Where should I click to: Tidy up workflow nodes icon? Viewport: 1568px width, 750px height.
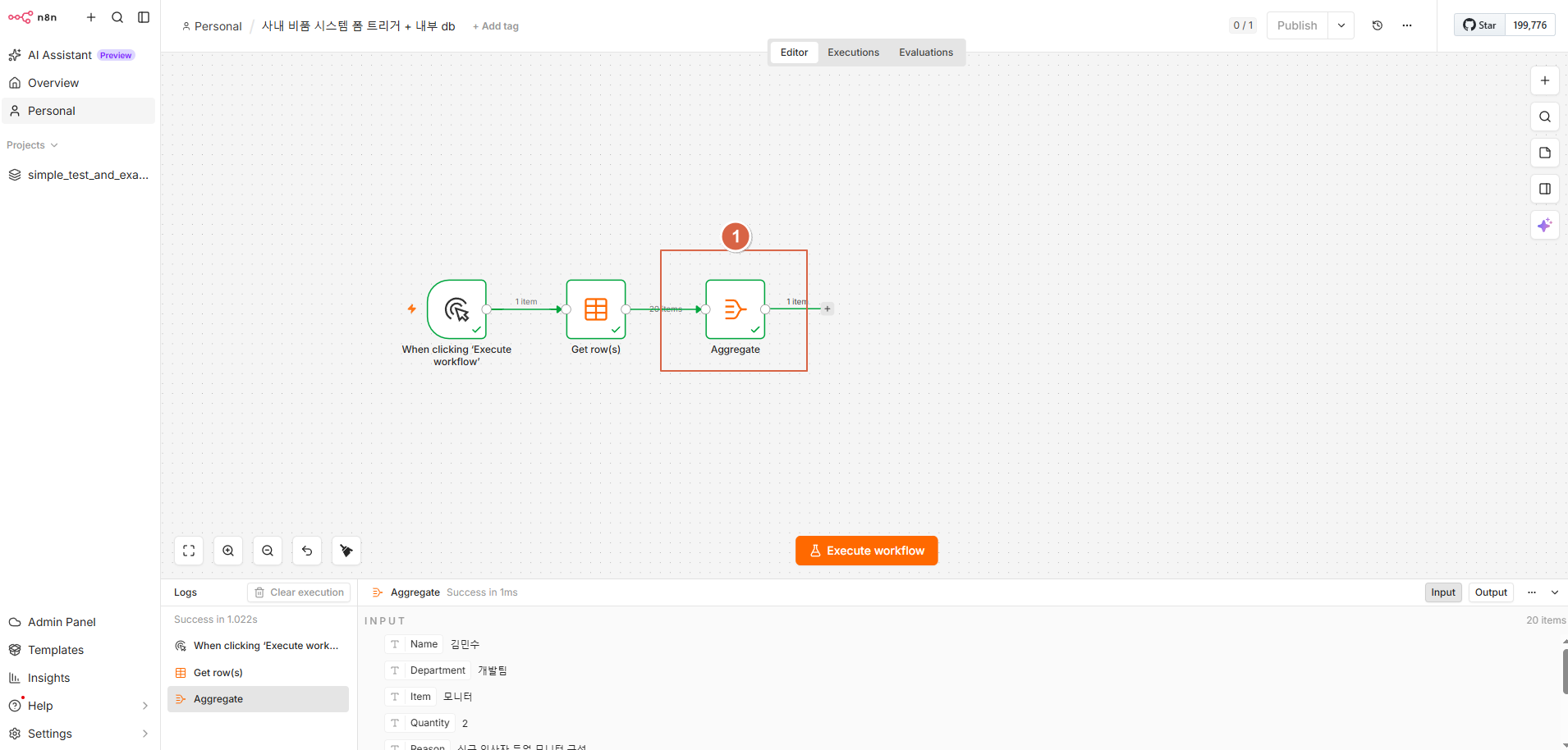pyautogui.click(x=346, y=551)
